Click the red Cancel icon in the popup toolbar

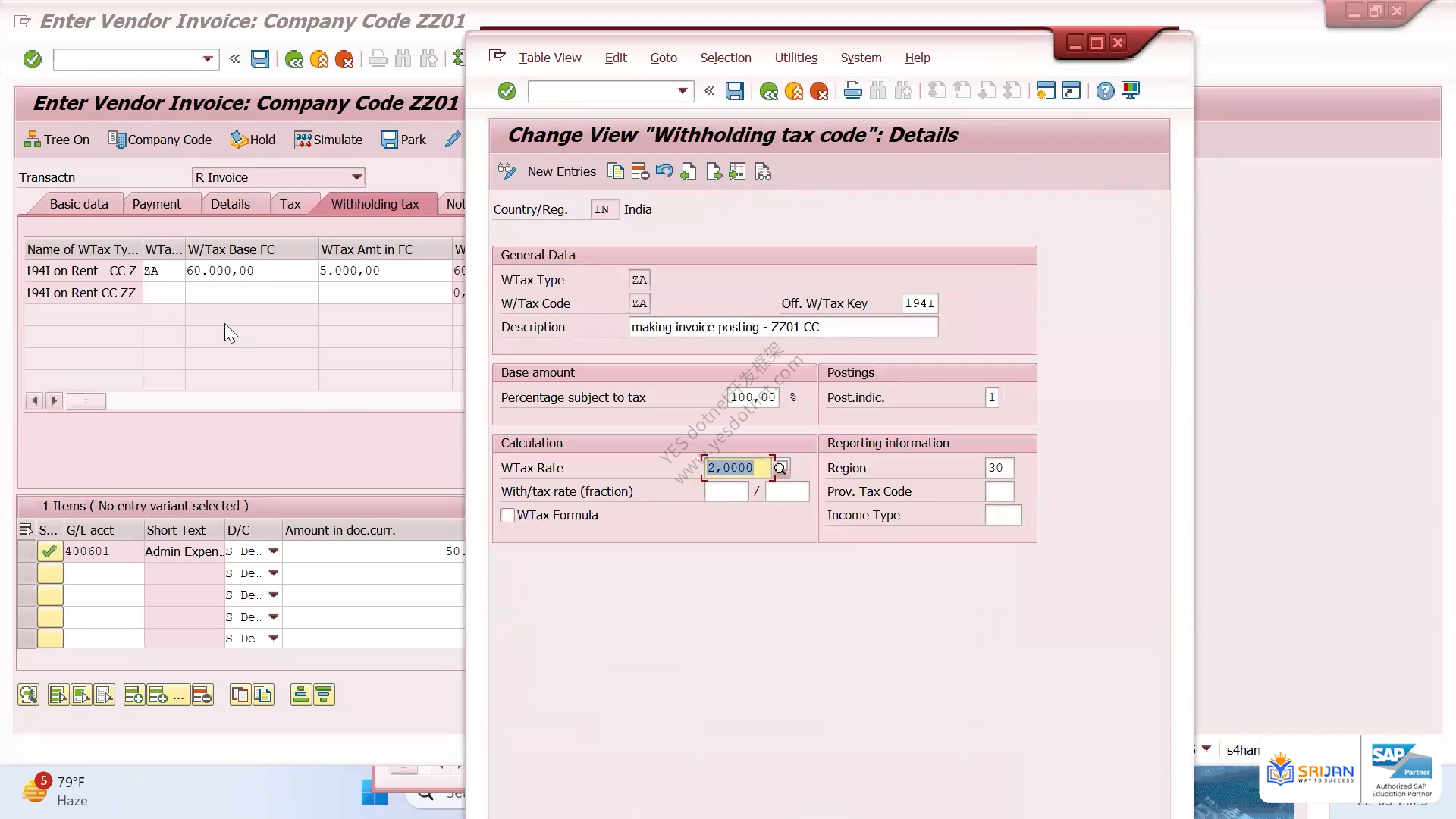pyautogui.click(x=818, y=92)
